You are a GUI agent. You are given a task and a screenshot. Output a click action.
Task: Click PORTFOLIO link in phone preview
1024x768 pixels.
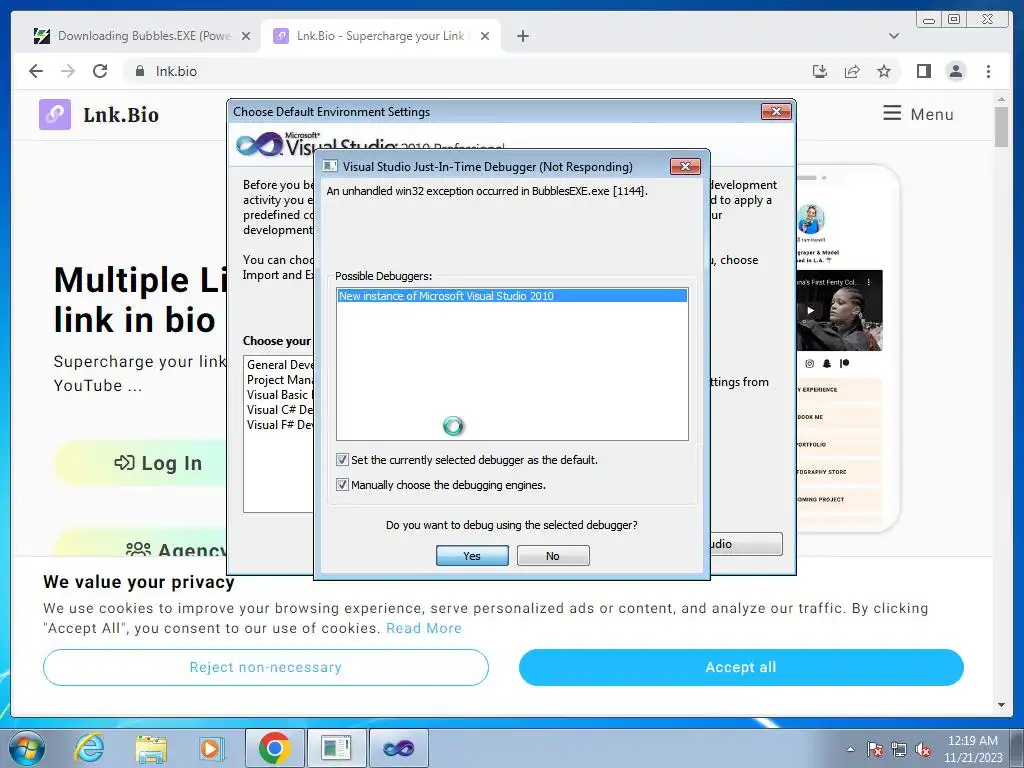839,444
